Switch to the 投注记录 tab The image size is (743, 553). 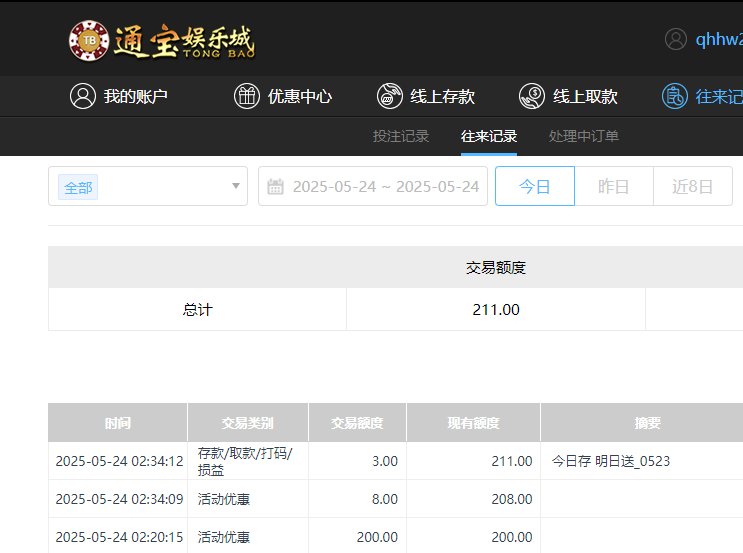(x=401, y=136)
